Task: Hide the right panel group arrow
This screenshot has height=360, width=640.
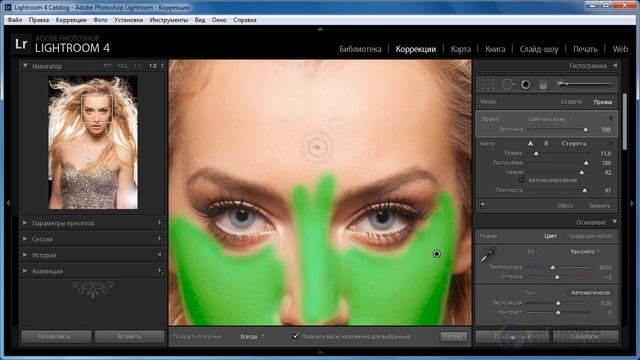Action: coord(632,203)
